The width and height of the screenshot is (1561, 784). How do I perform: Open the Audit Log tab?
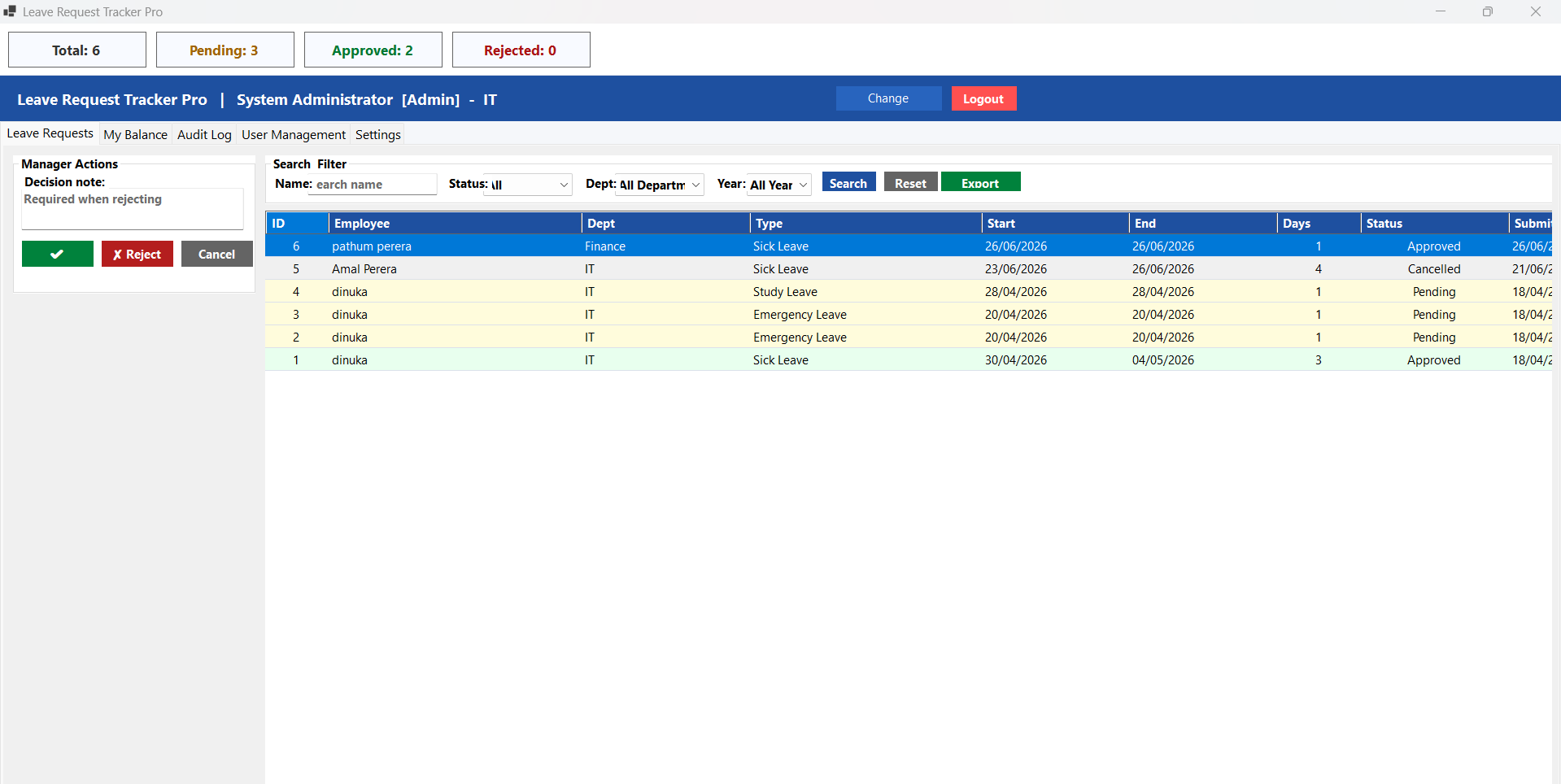click(x=204, y=135)
